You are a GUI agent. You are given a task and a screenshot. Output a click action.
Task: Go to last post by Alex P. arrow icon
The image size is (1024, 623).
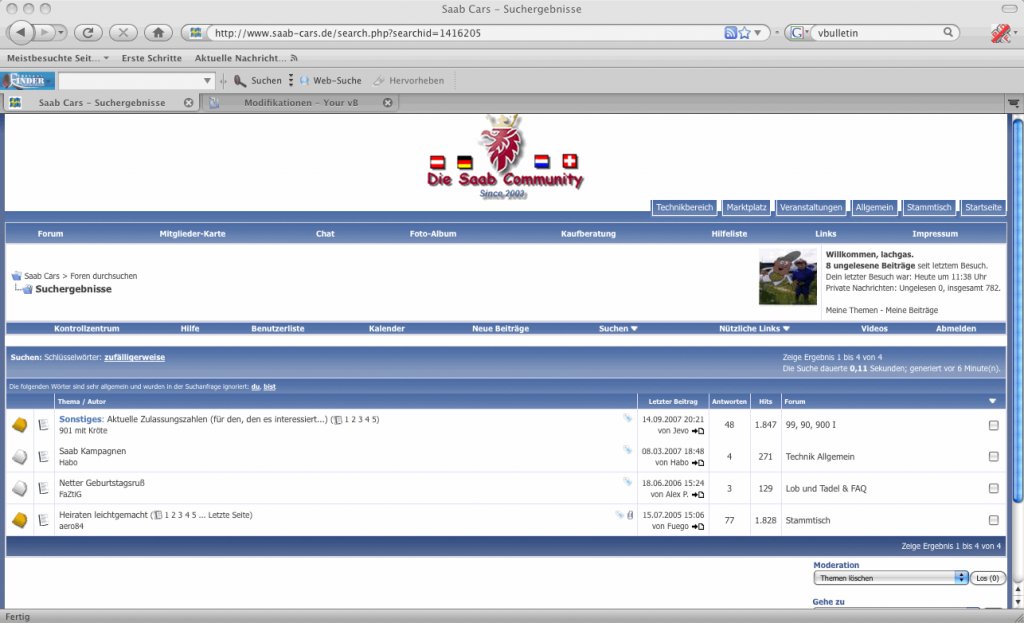pos(697,495)
